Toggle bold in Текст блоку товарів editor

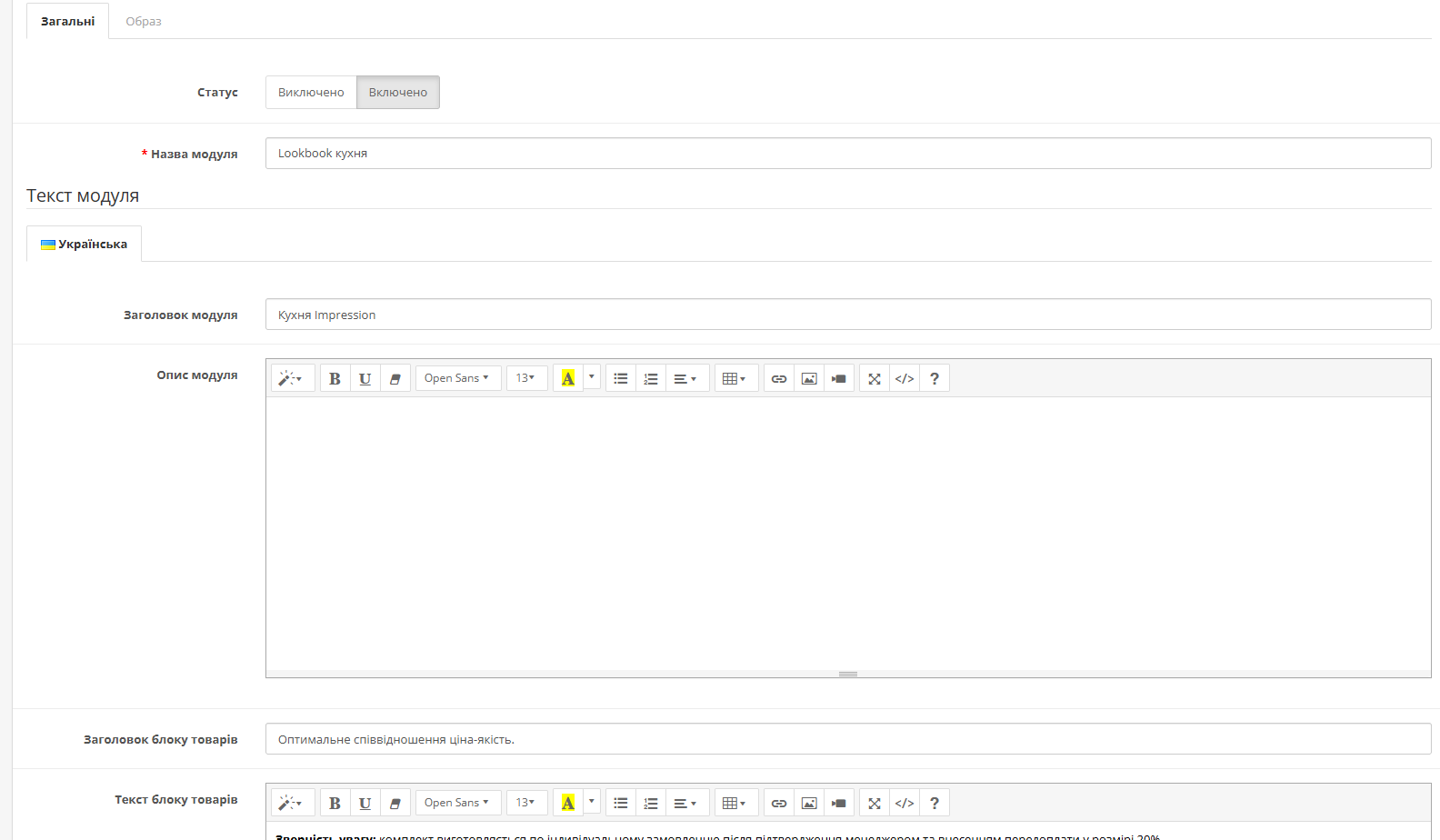[335, 803]
